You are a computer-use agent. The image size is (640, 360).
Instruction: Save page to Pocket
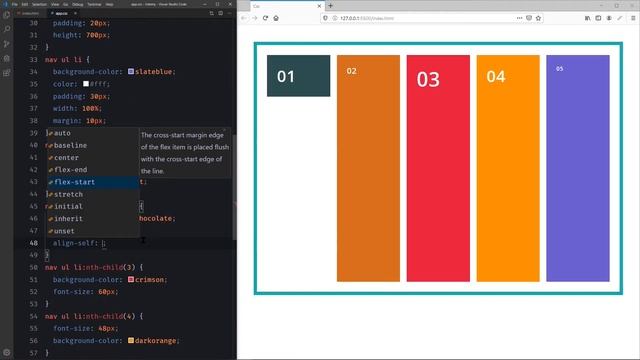(529, 18)
